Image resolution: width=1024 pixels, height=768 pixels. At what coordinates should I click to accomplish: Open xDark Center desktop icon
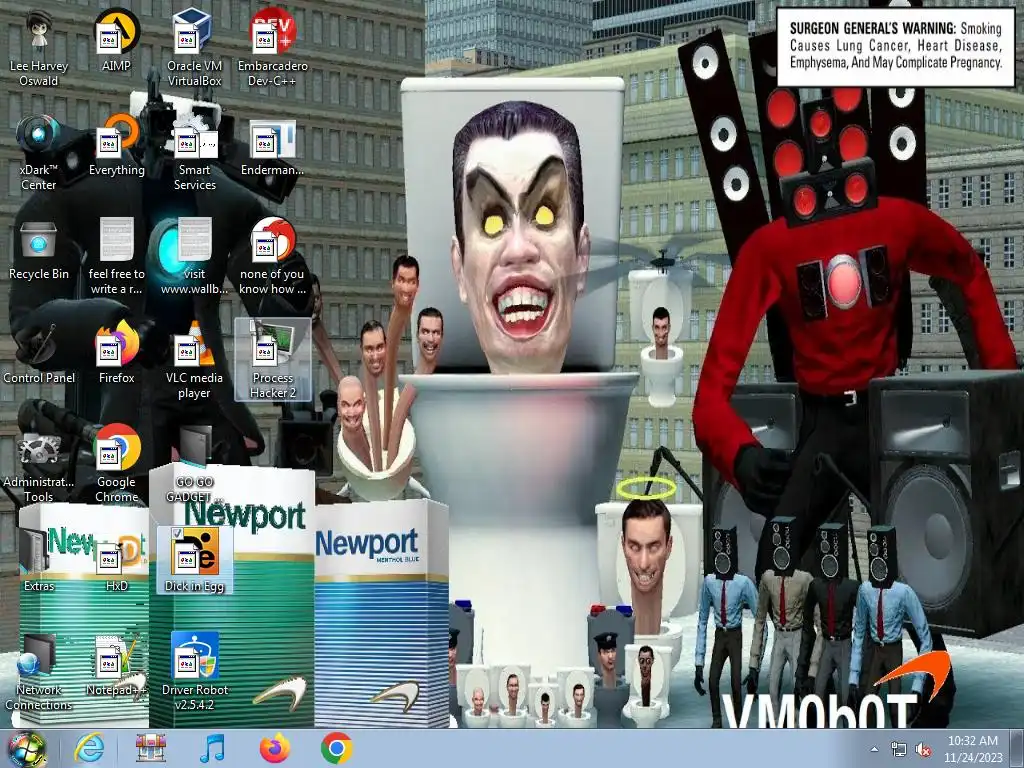click(x=39, y=152)
